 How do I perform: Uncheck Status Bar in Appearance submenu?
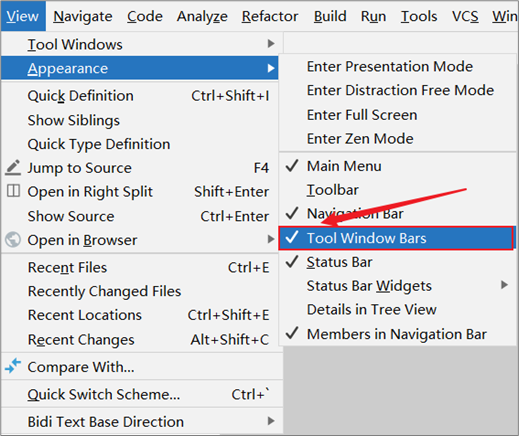[x=397, y=262]
